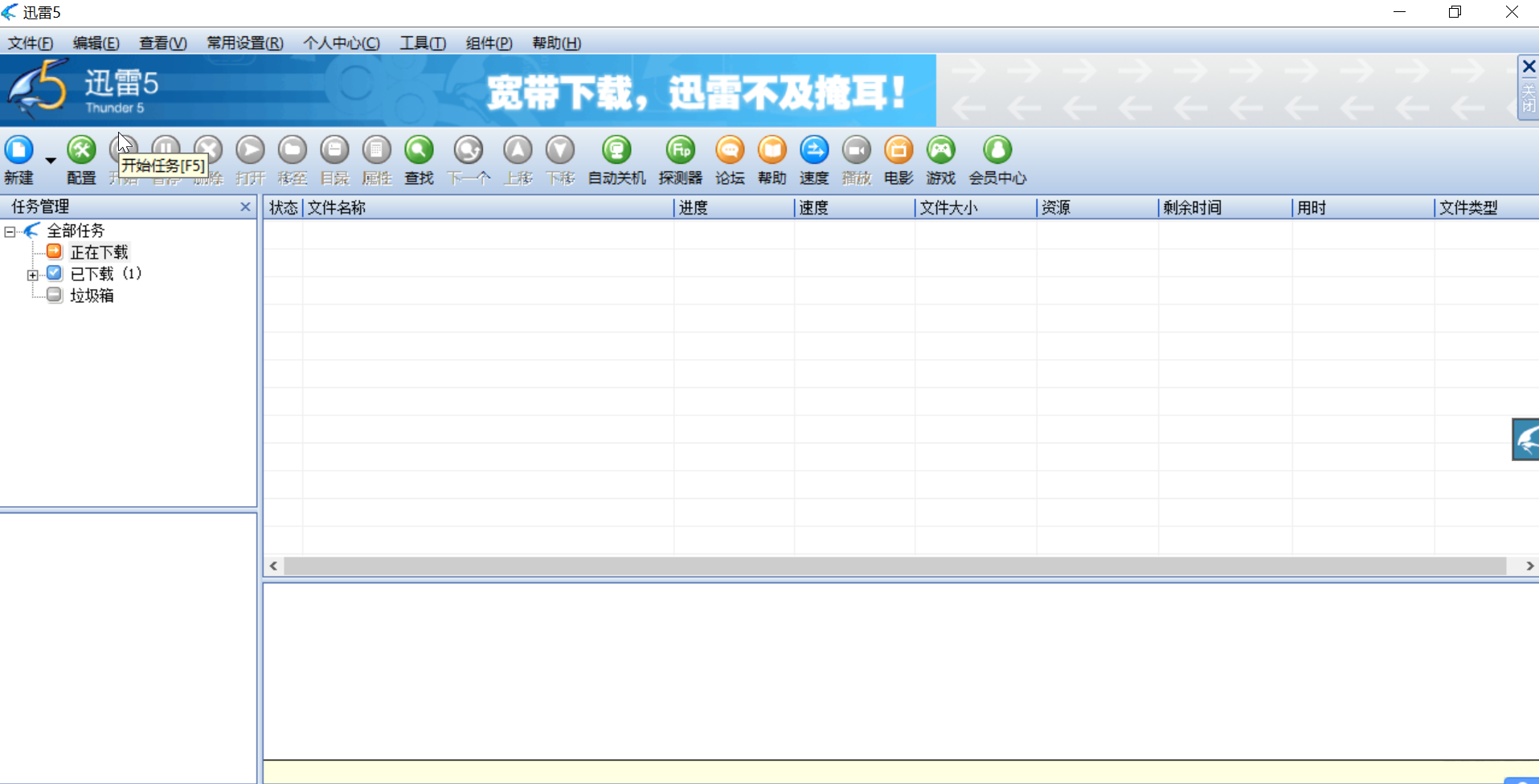1539x784 pixels.
Task: Open the 工具(T) menu
Action: point(423,43)
